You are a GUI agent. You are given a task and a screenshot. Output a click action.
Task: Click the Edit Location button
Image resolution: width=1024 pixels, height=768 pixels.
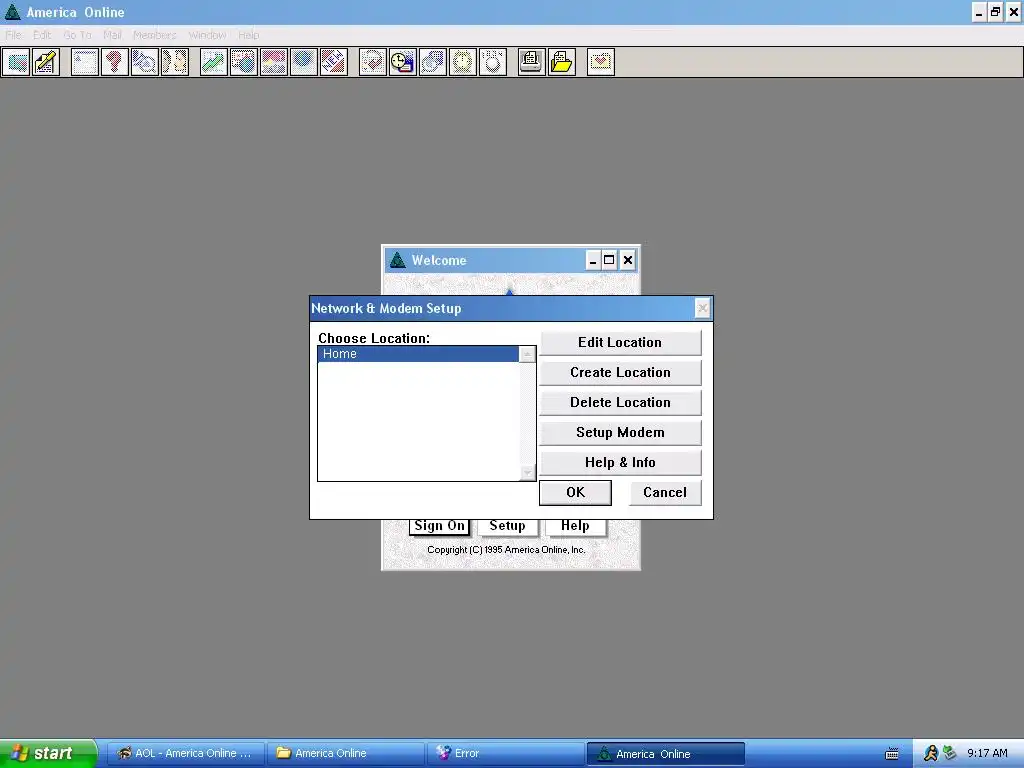click(x=620, y=342)
